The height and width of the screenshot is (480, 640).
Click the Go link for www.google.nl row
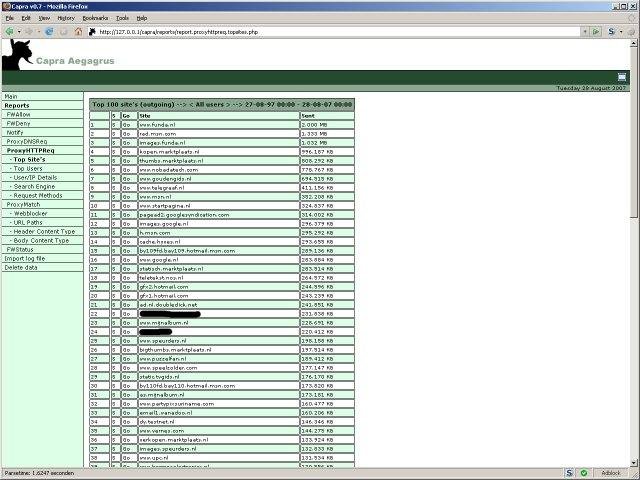[x=126, y=260]
